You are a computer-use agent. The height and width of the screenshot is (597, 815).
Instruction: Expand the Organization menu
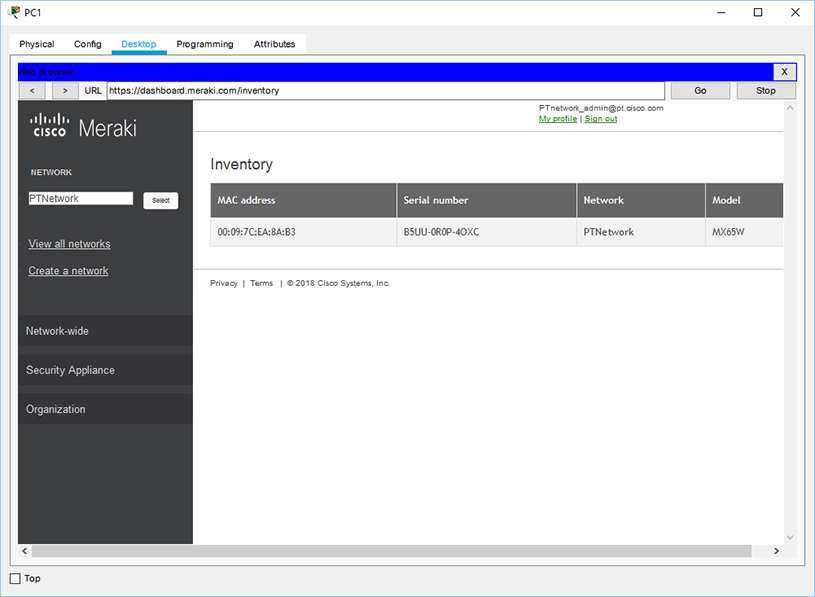click(x=105, y=409)
